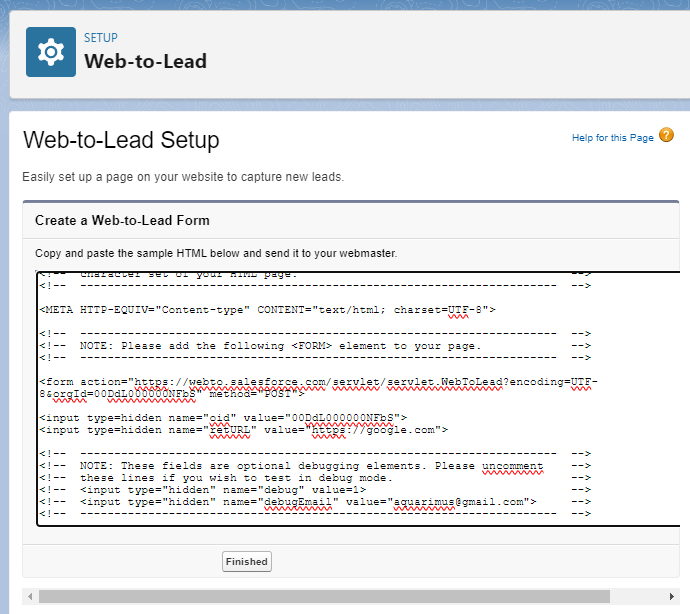Click the SETUP breadcrumb label
The image size is (690, 614).
101,38
